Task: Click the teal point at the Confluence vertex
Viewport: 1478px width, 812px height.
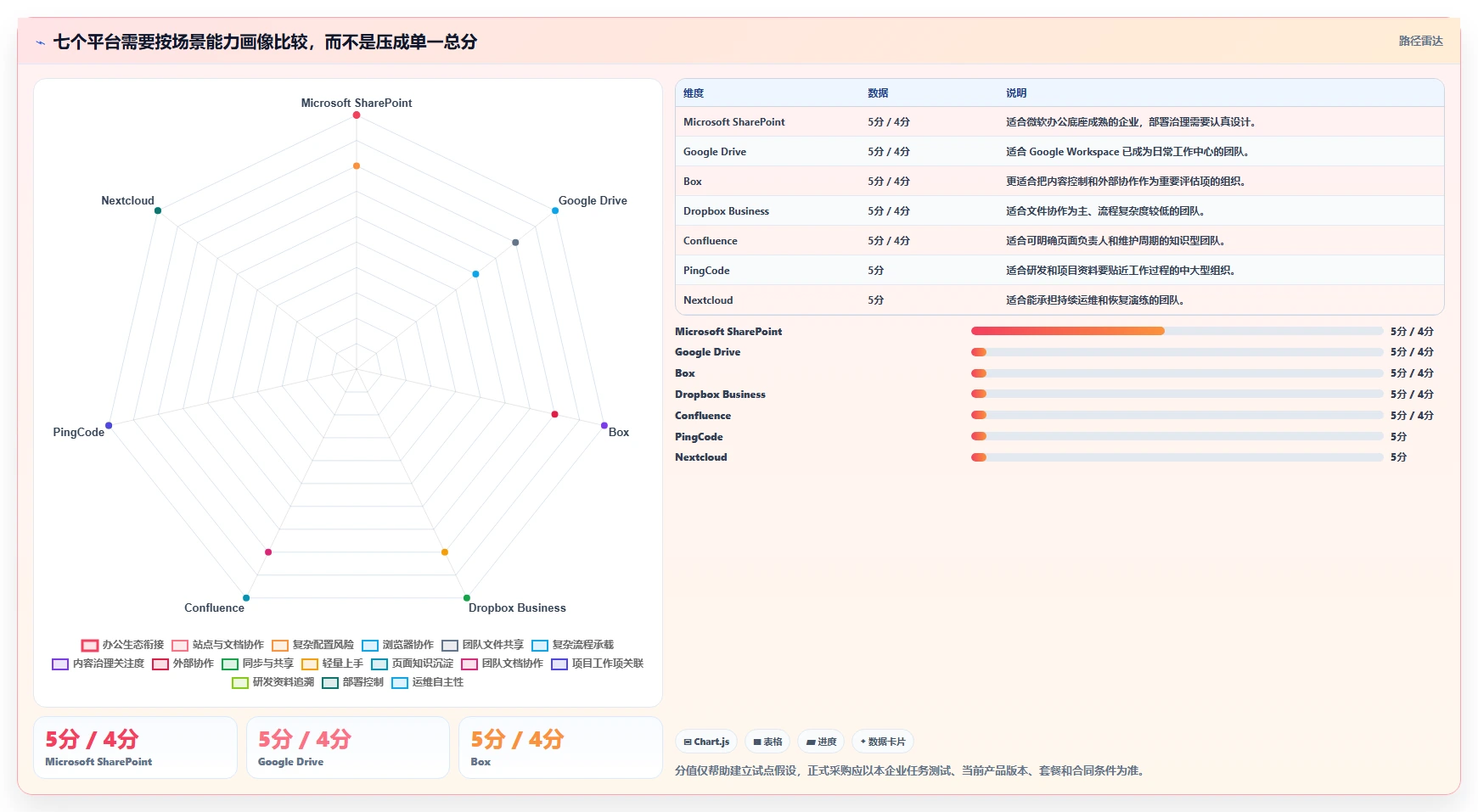Action: (x=246, y=598)
